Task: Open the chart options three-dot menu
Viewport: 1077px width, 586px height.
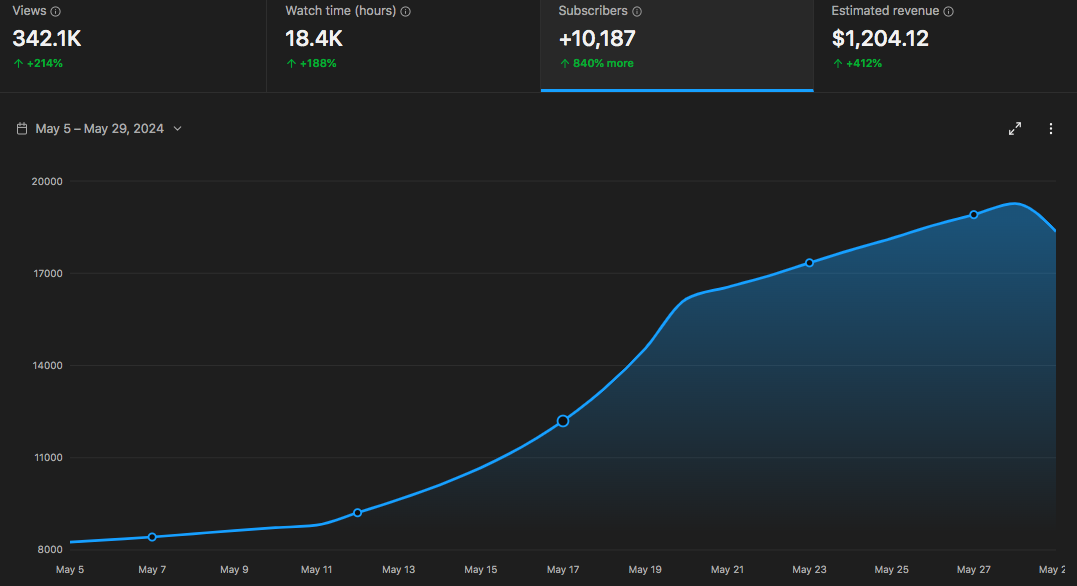Action: click(1051, 128)
